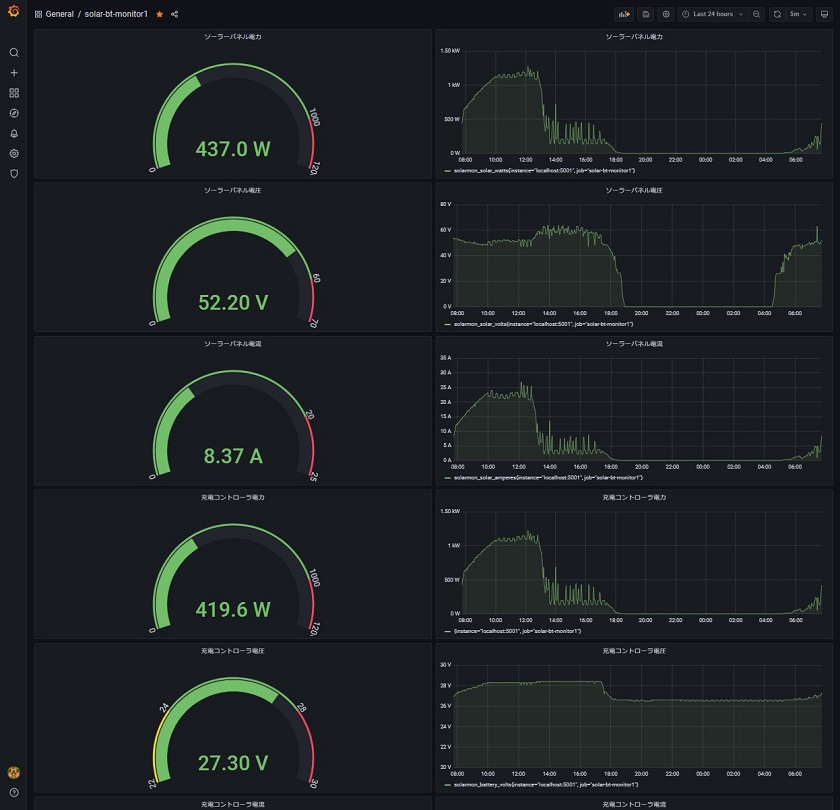Screen dimensions: 840x810
Task: Refresh the dashboard now
Action: (x=777, y=14)
